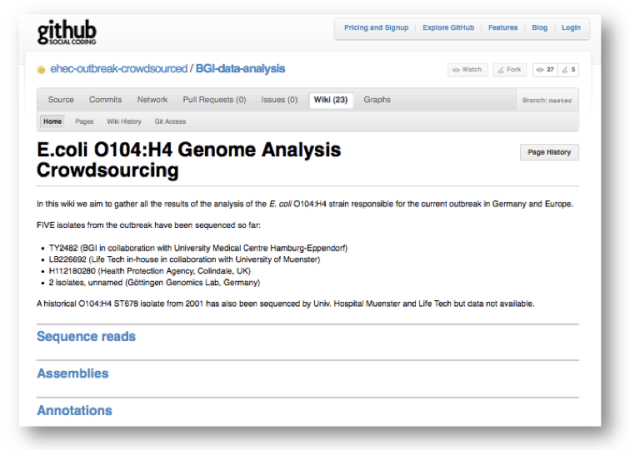Click the Page History button
Viewport: 630px width, 450px height.
(549, 152)
